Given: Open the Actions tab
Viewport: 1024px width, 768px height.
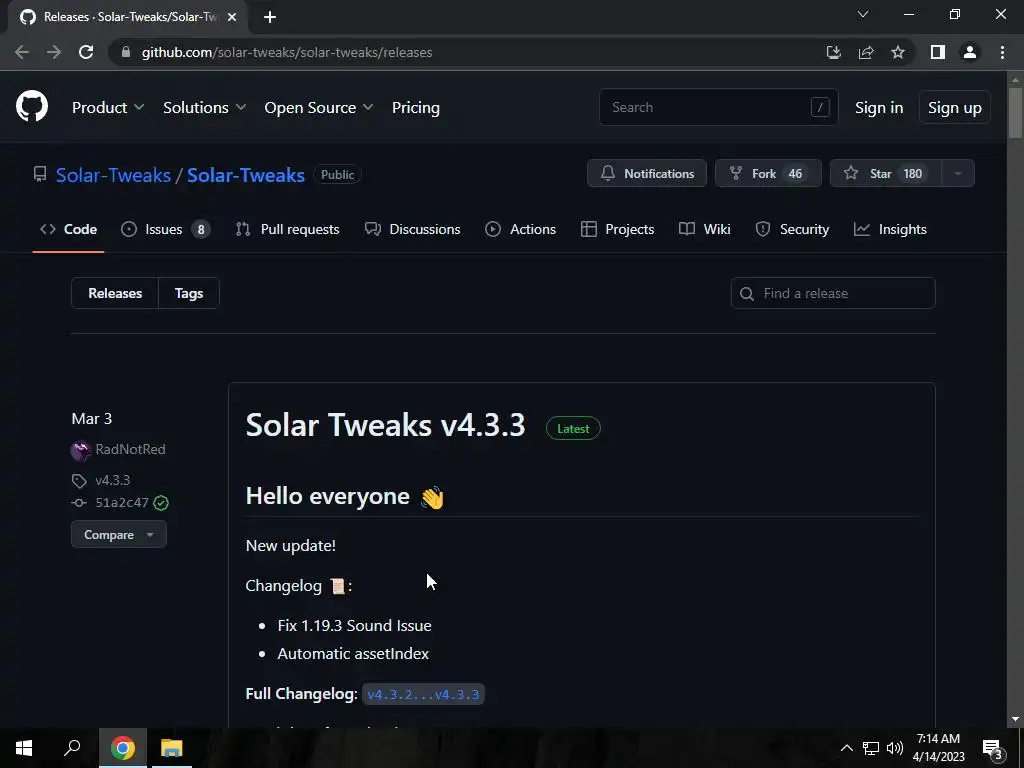Looking at the screenshot, I should coord(520,229).
